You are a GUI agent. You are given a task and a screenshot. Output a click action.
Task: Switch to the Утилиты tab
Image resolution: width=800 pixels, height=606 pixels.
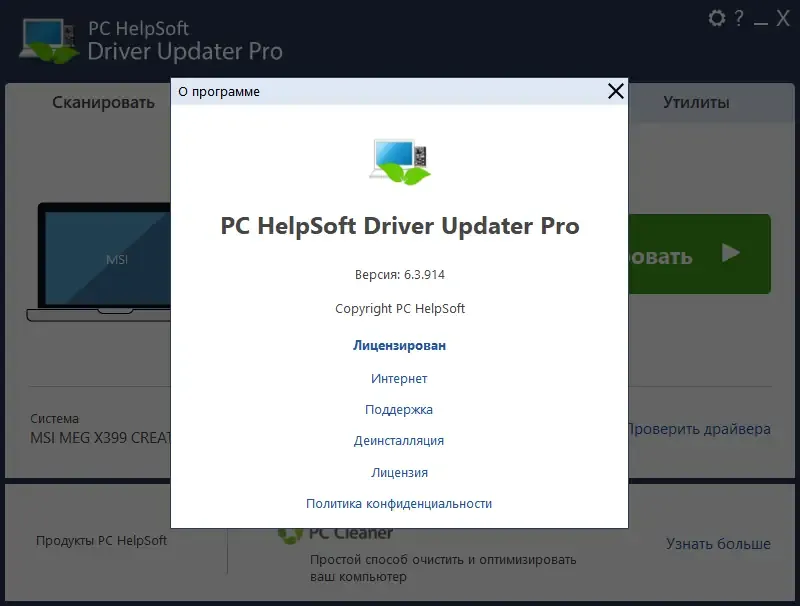click(696, 103)
